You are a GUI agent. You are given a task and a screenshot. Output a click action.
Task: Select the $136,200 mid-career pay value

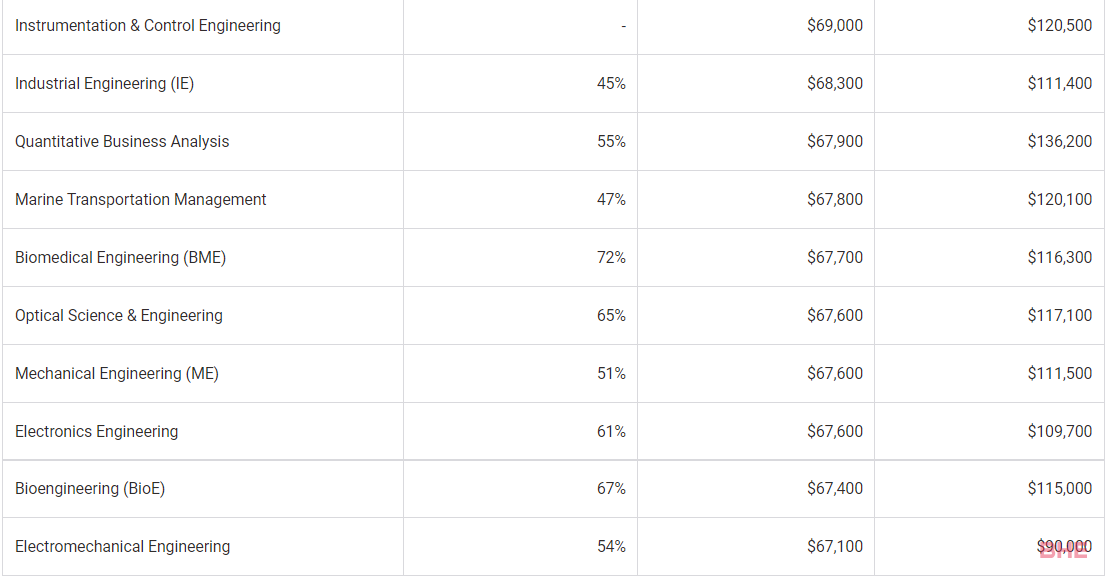coord(1060,141)
